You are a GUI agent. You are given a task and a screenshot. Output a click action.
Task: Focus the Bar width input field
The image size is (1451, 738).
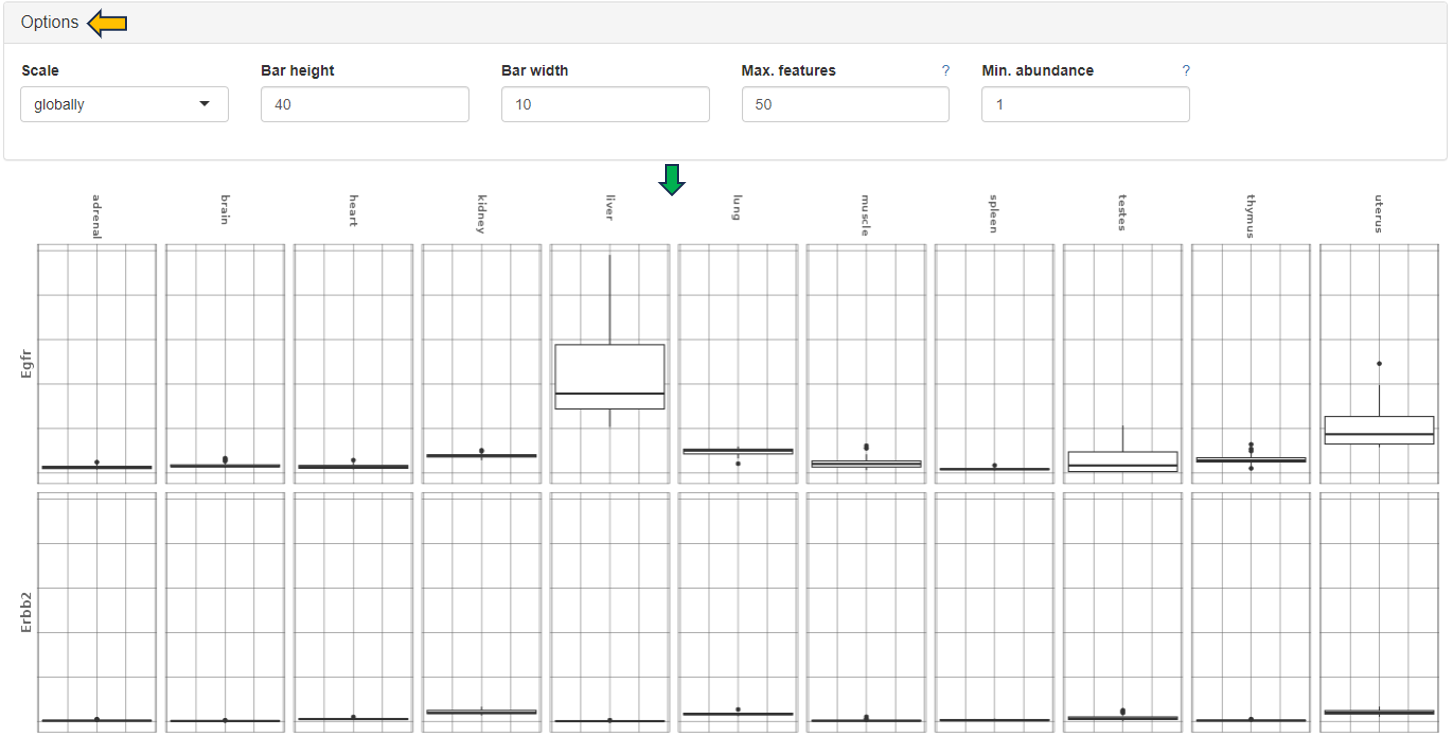(605, 104)
